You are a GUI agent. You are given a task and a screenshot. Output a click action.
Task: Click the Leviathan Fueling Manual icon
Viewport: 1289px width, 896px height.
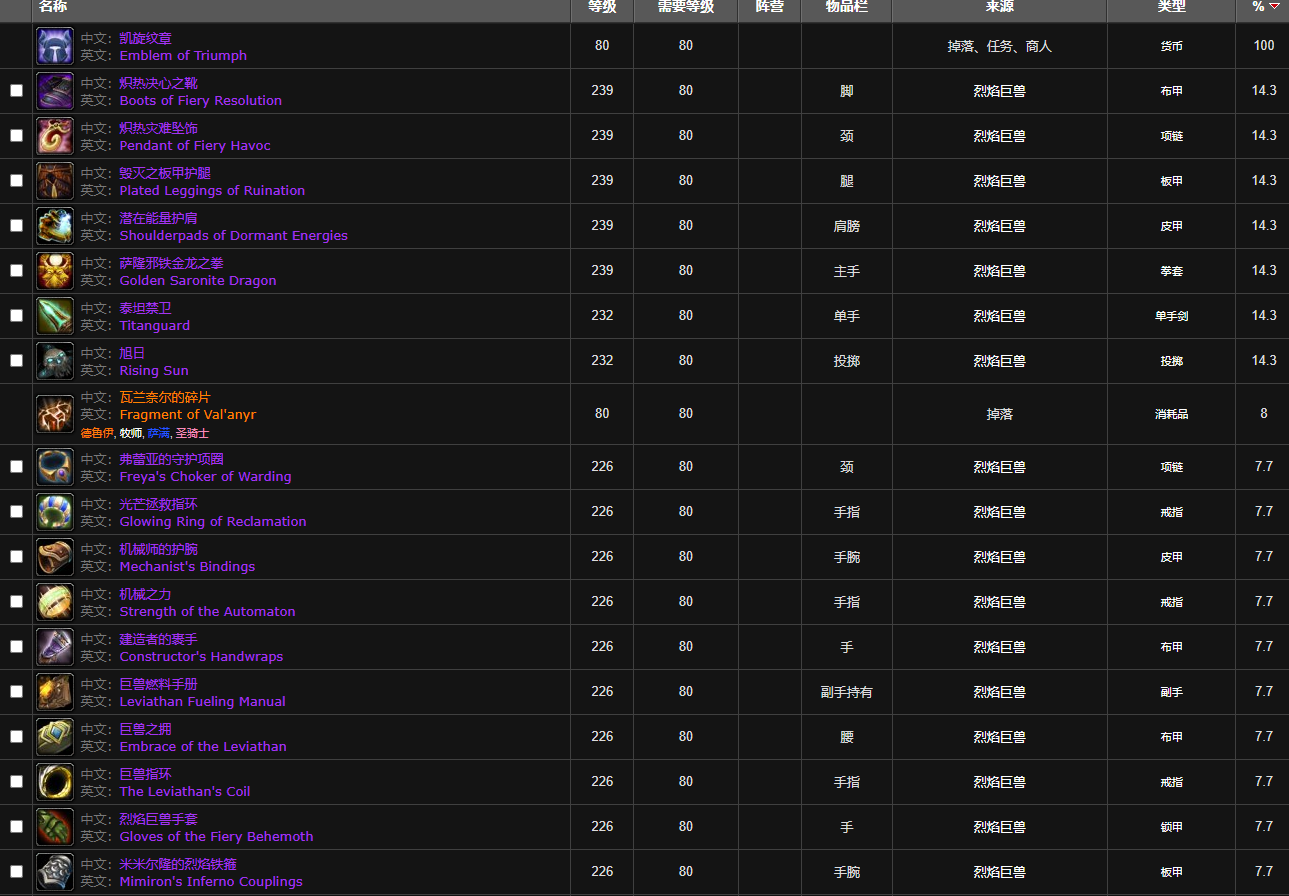click(x=55, y=692)
